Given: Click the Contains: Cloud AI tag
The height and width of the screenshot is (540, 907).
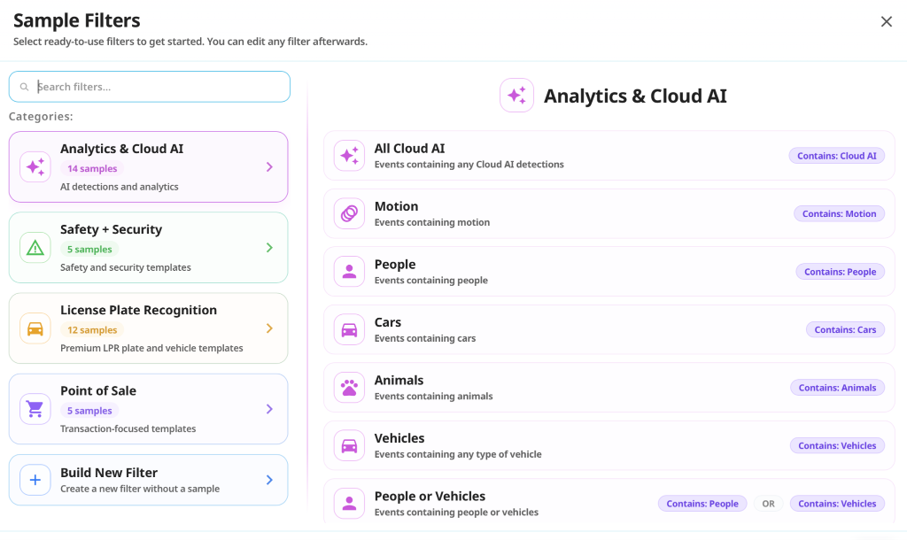Looking at the screenshot, I should (836, 156).
